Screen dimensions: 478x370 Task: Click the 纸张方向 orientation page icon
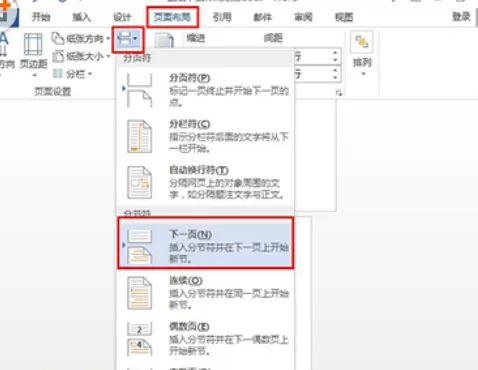[58, 38]
